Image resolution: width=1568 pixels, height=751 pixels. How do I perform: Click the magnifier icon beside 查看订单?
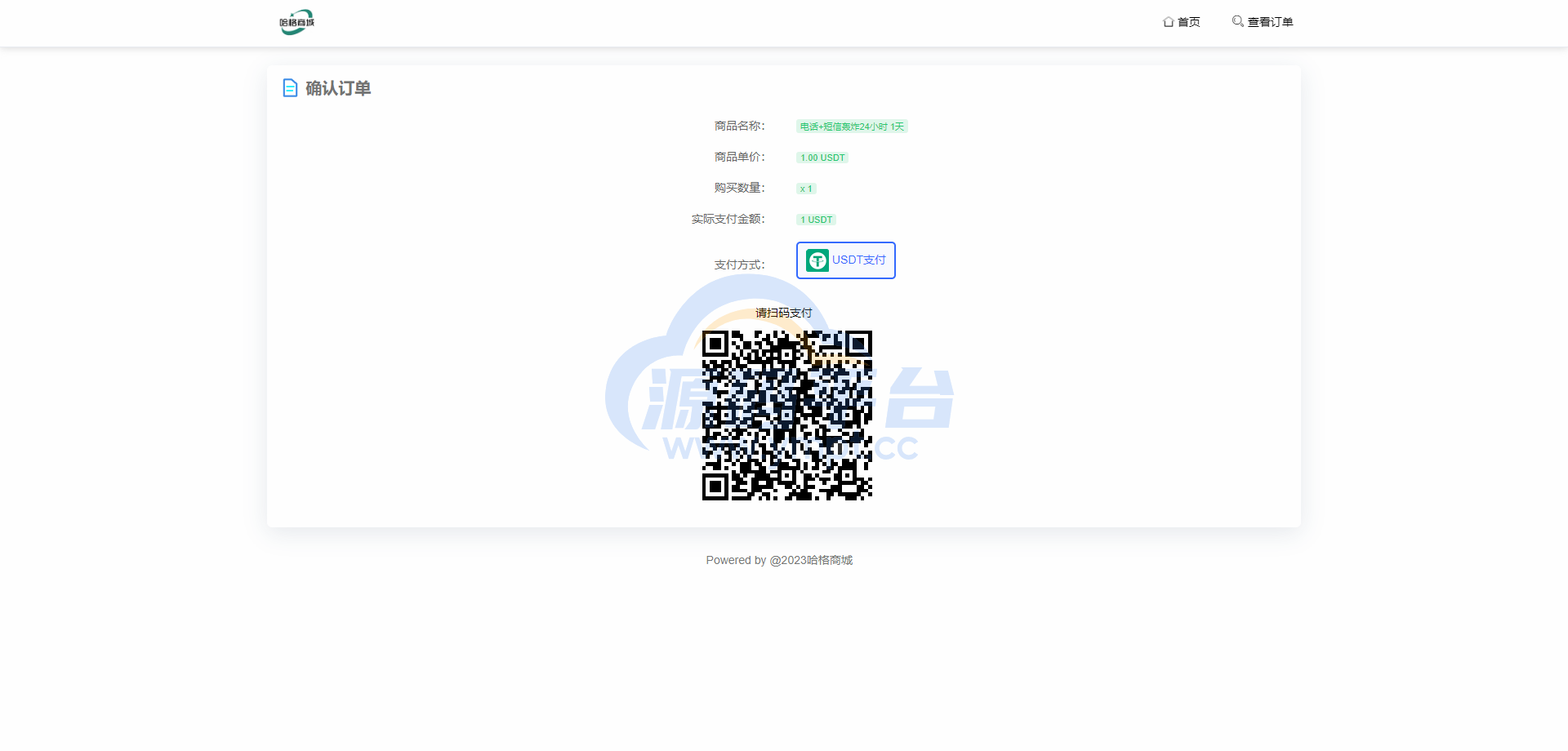[x=1237, y=21]
